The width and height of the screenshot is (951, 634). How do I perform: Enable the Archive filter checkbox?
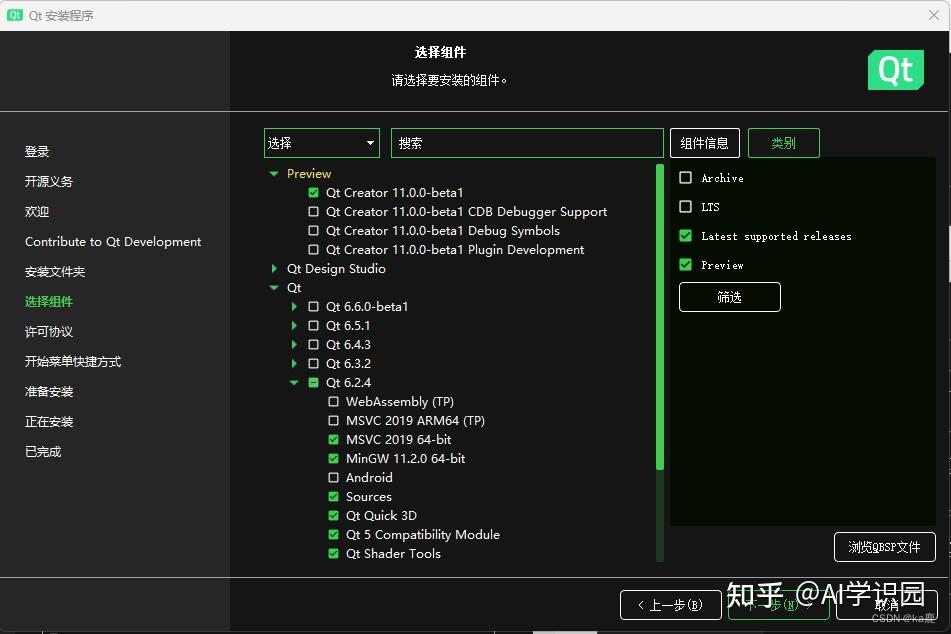tap(685, 177)
